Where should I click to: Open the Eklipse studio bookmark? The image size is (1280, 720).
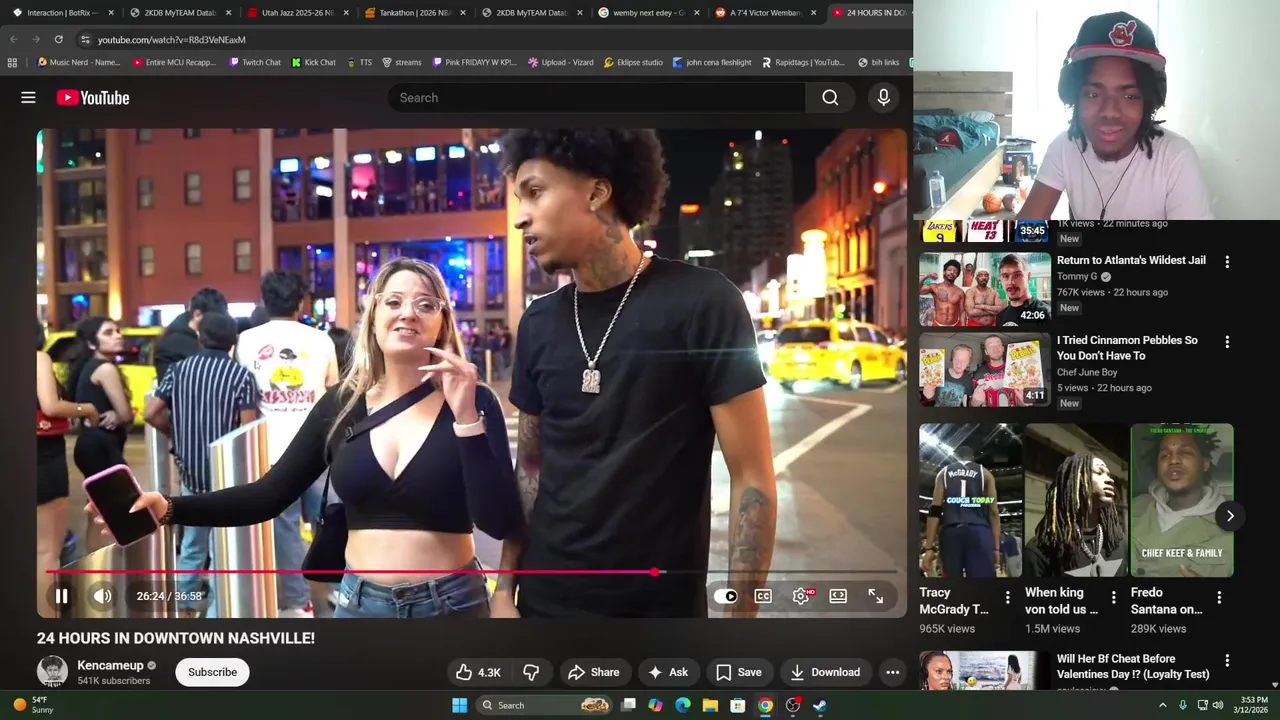(x=632, y=62)
